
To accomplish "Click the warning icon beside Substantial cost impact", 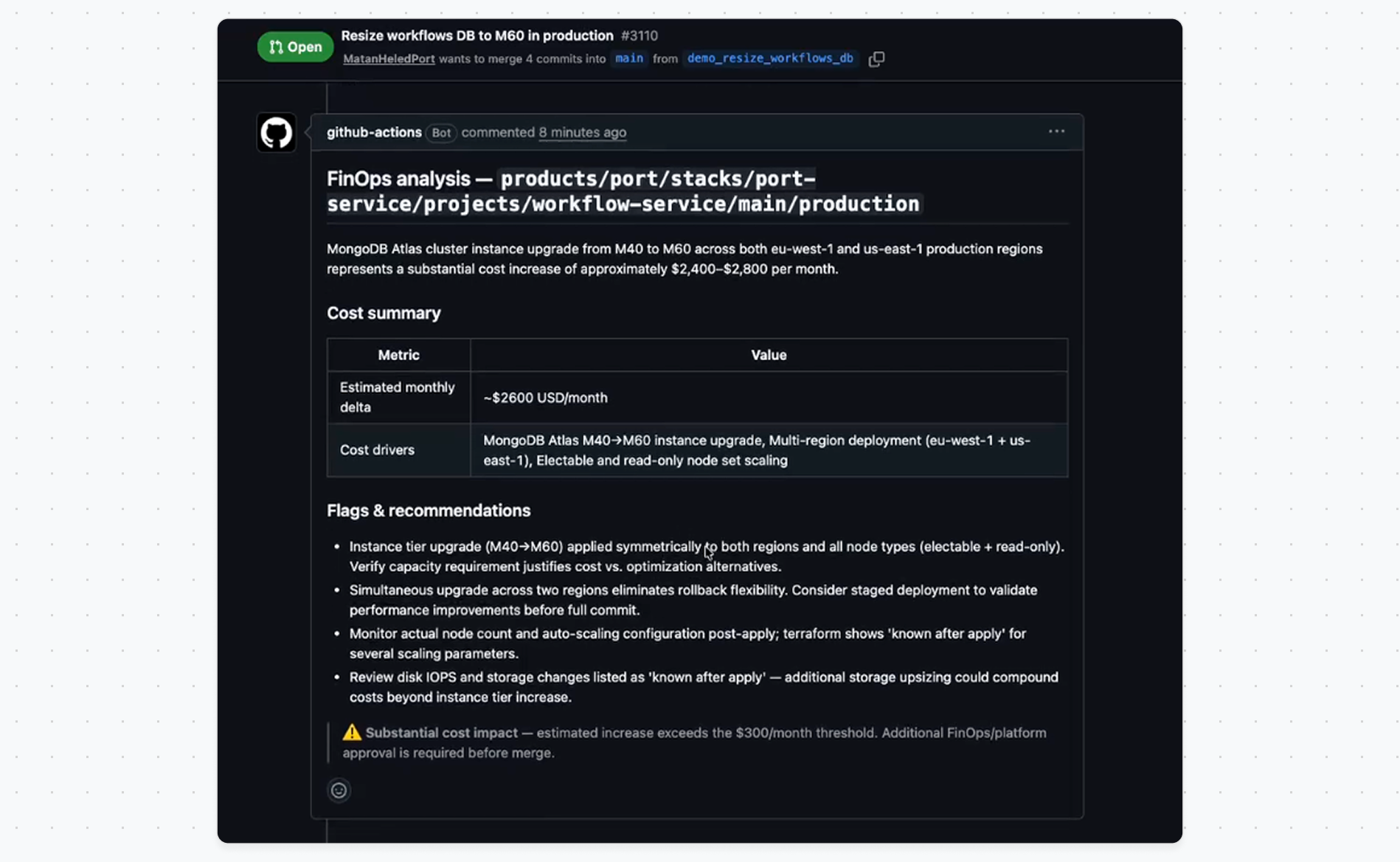I will tap(352, 733).
